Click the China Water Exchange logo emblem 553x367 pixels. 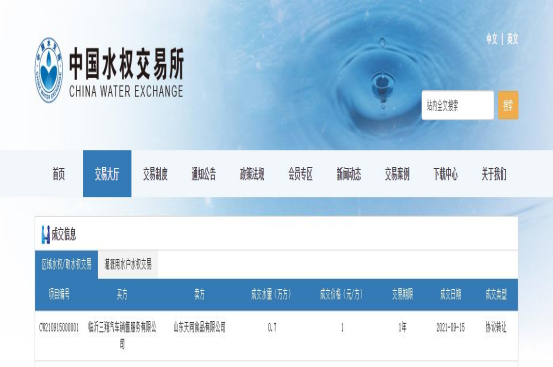(49, 70)
